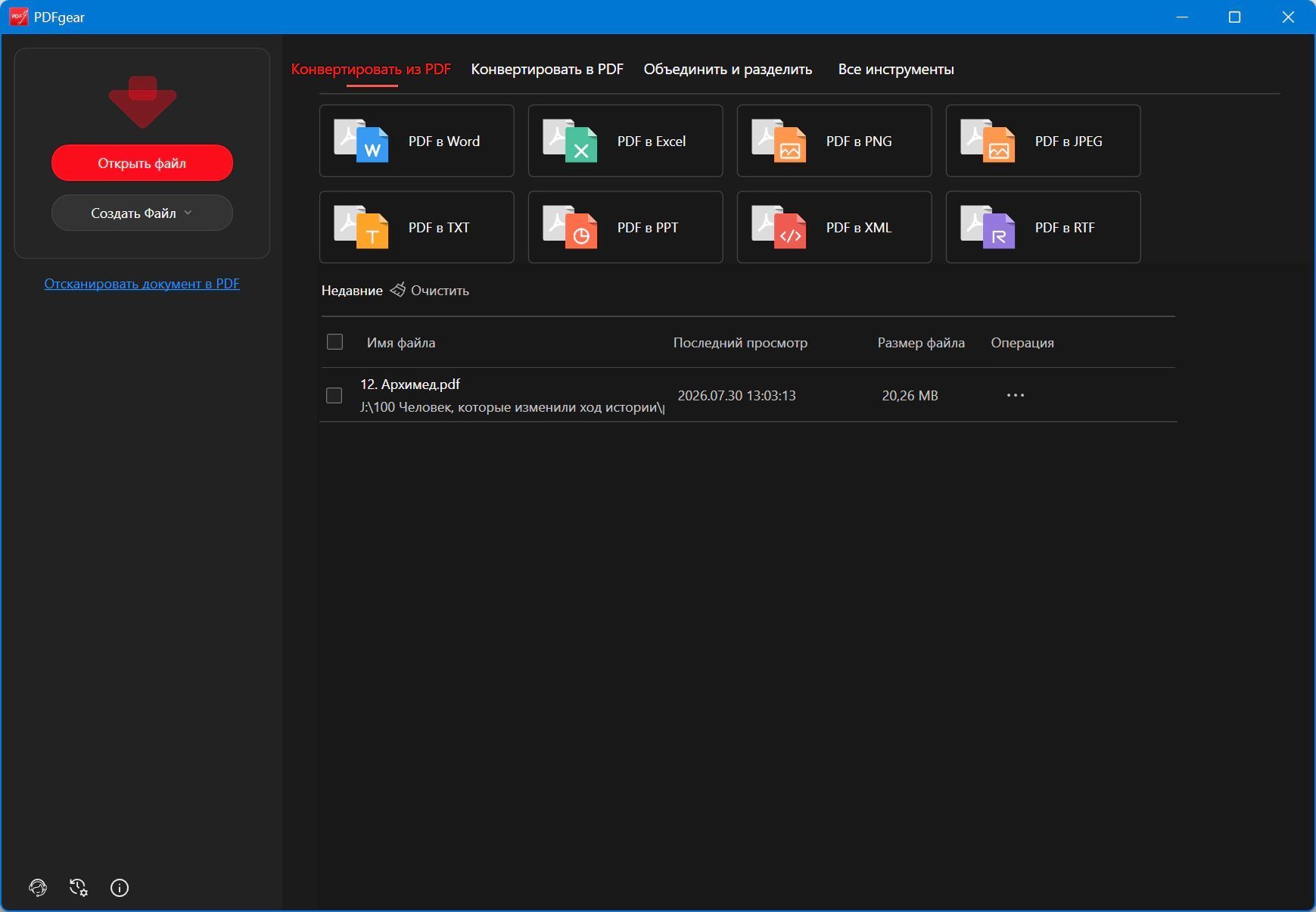Open the settings icon with clock-gear
The image size is (1316, 912).
pyautogui.click(x=79, y=888)
